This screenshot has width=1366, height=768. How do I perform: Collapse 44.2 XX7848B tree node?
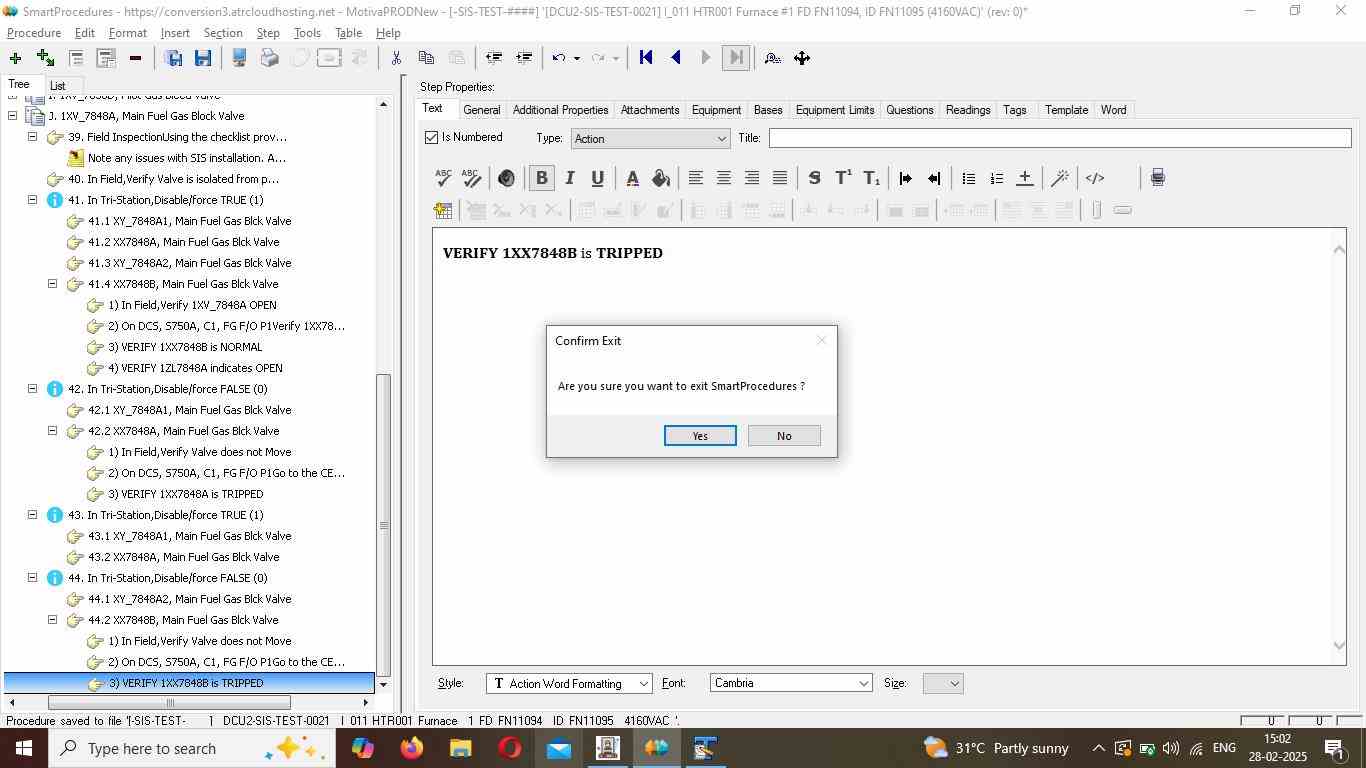point(52,620)
